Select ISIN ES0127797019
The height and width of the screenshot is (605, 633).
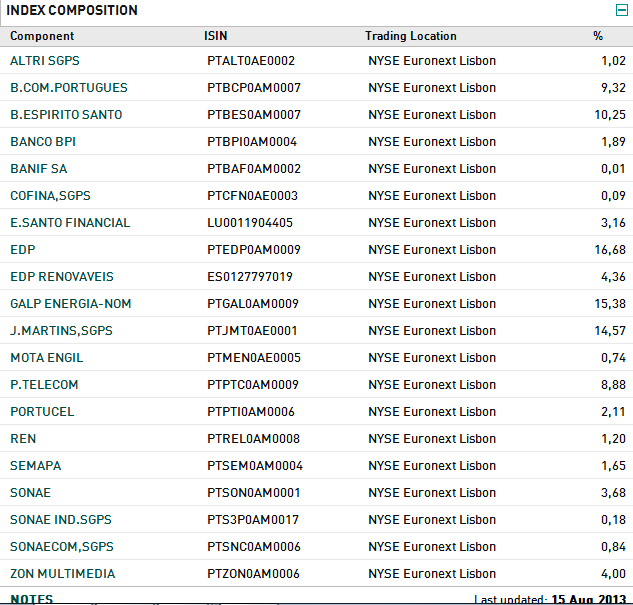250,277
